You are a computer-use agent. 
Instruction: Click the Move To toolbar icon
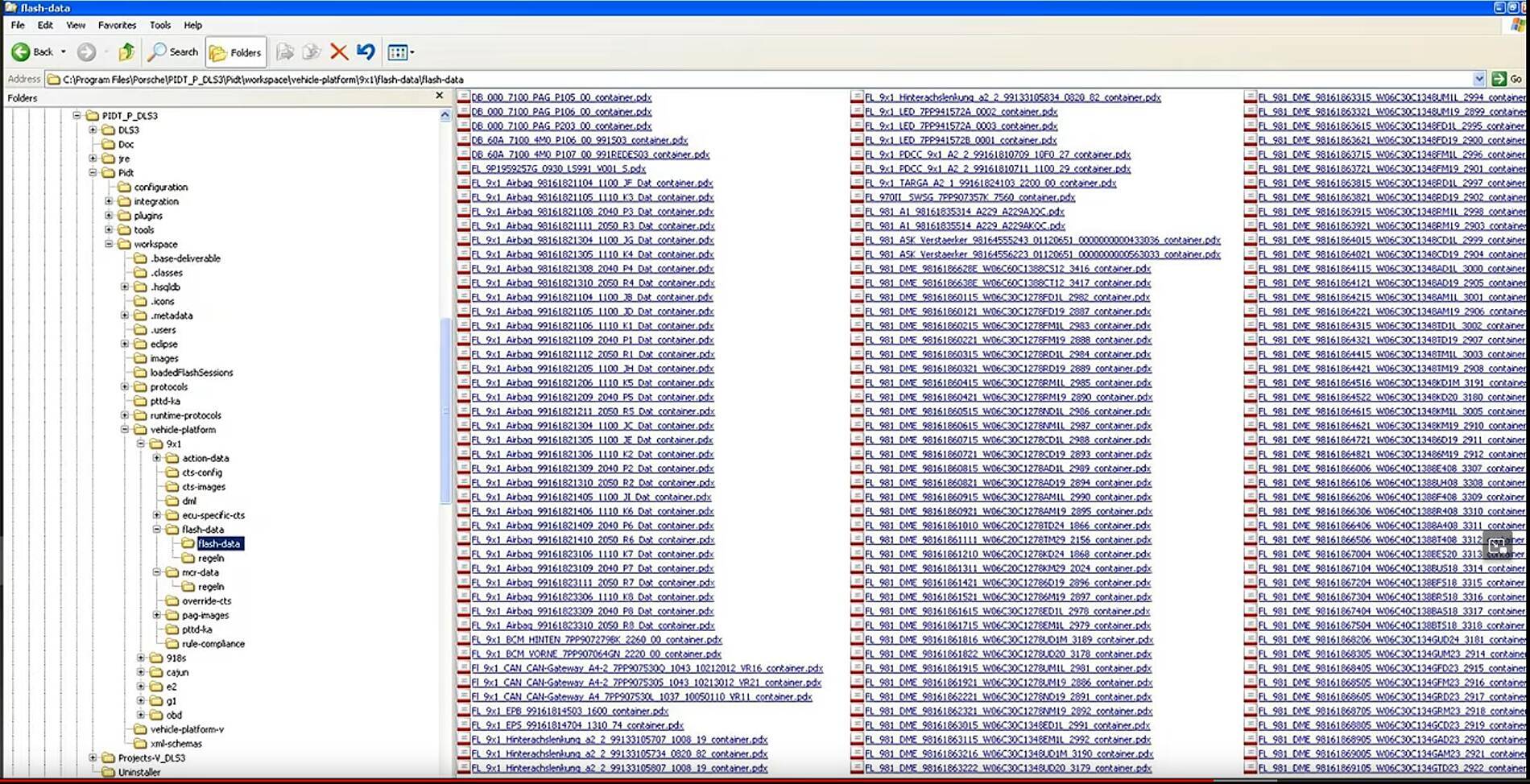(285, 52)
